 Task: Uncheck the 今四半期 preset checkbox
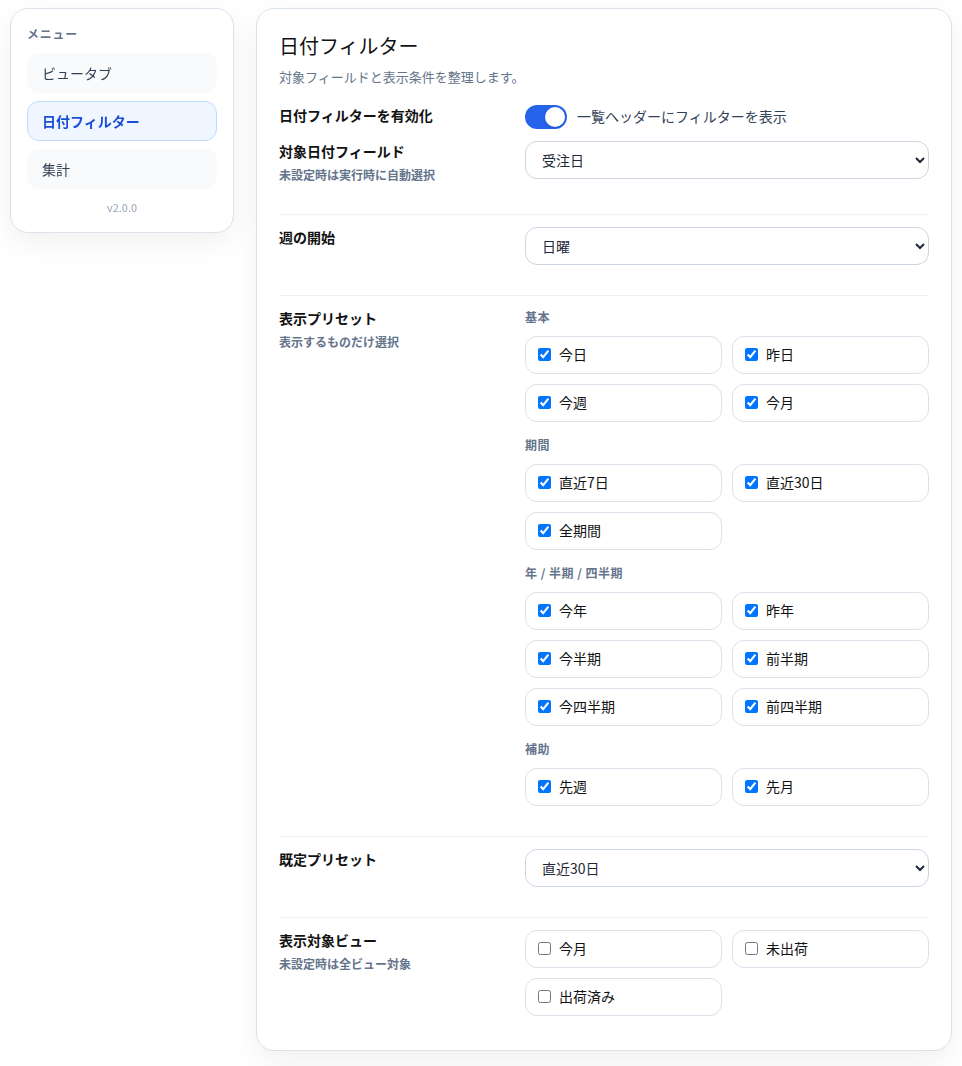click(545, 706)
